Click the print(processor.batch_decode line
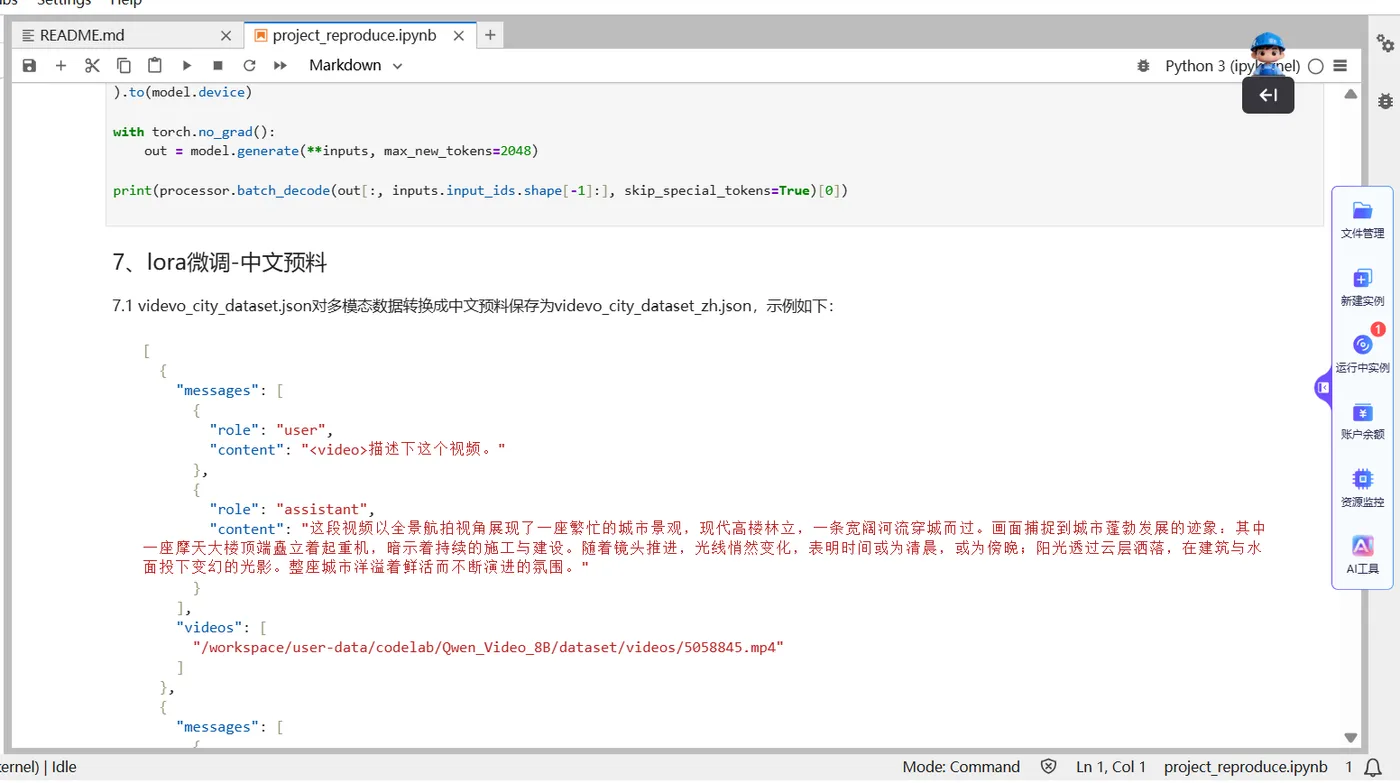 [480, 190]
